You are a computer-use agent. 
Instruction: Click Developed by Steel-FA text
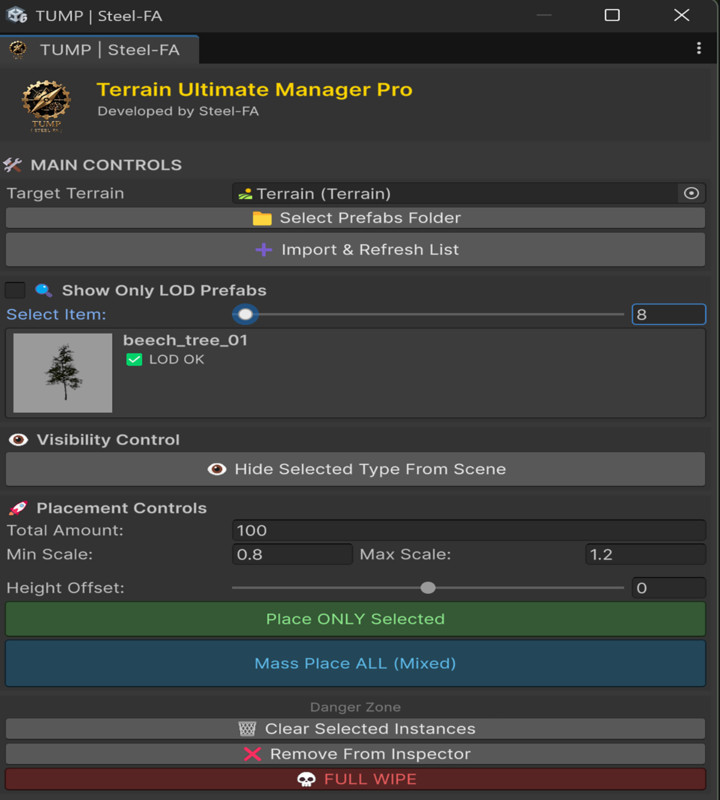click(x=178, y=111)
